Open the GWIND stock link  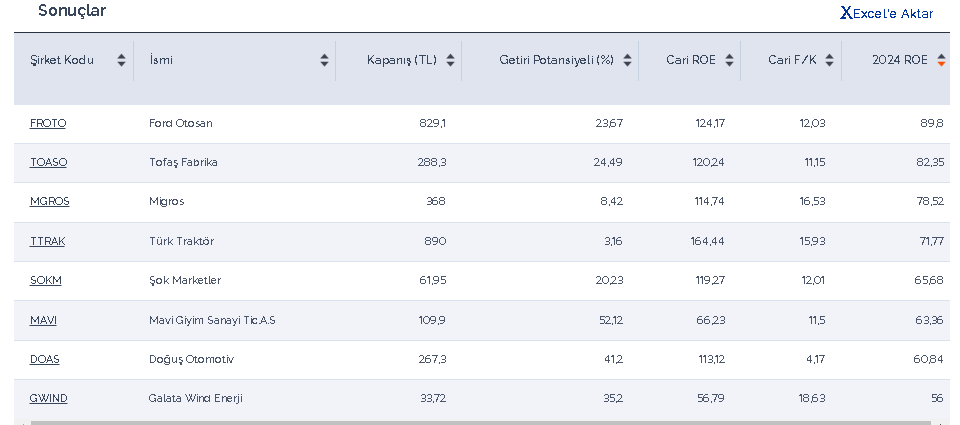coord(48,398)
